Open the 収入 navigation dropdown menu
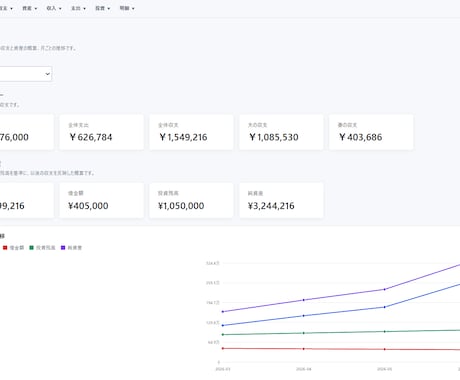Image resolution: width=460 pixels, height=380 pixels. coord(54,8)
